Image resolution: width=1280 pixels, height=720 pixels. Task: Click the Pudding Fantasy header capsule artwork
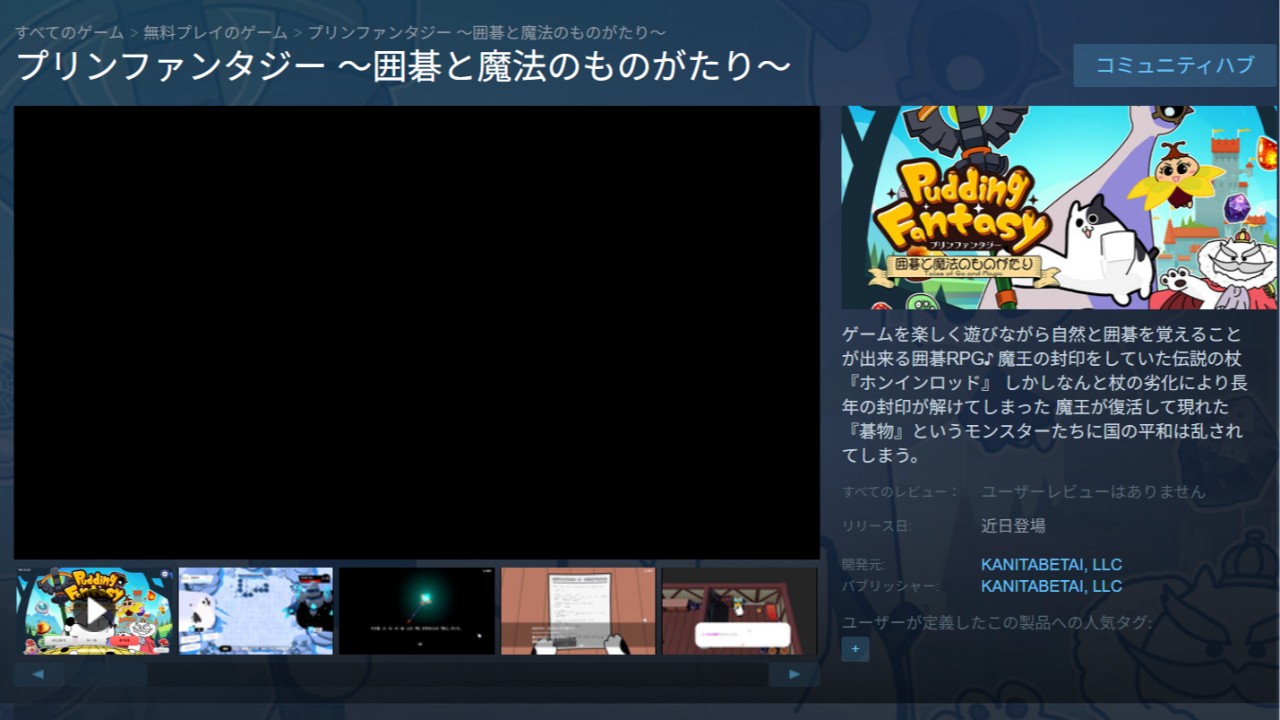click(x=1062, y=207)
